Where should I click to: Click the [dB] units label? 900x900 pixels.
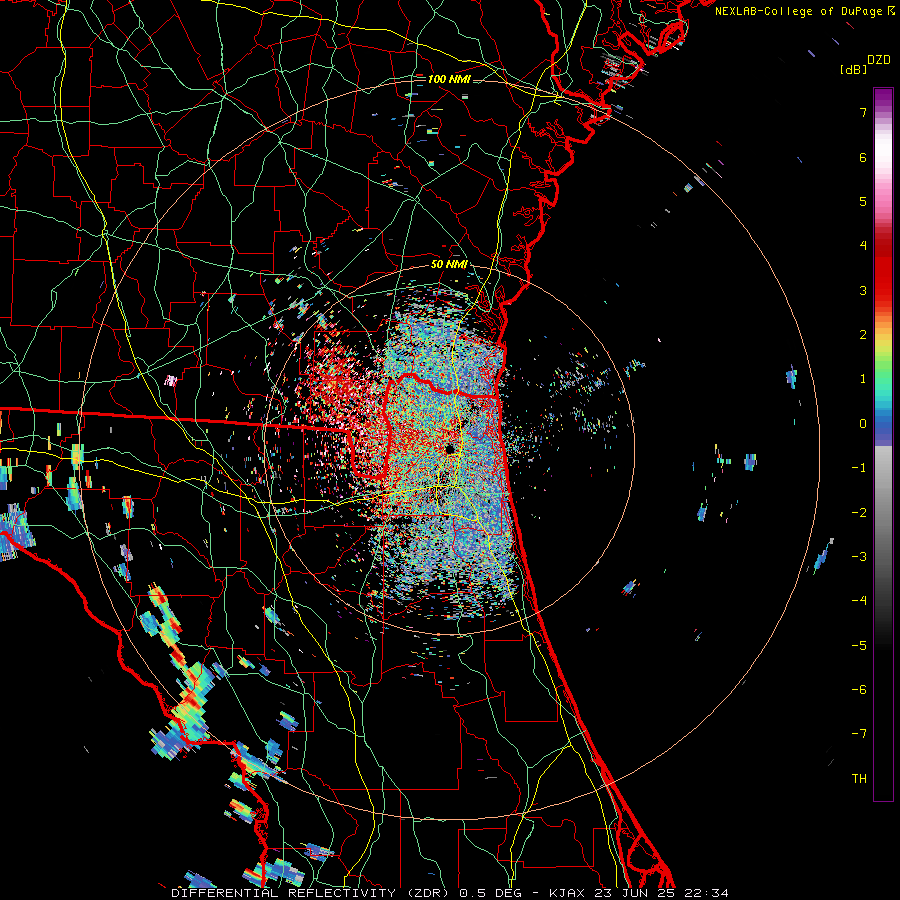(x=853, y=69)
